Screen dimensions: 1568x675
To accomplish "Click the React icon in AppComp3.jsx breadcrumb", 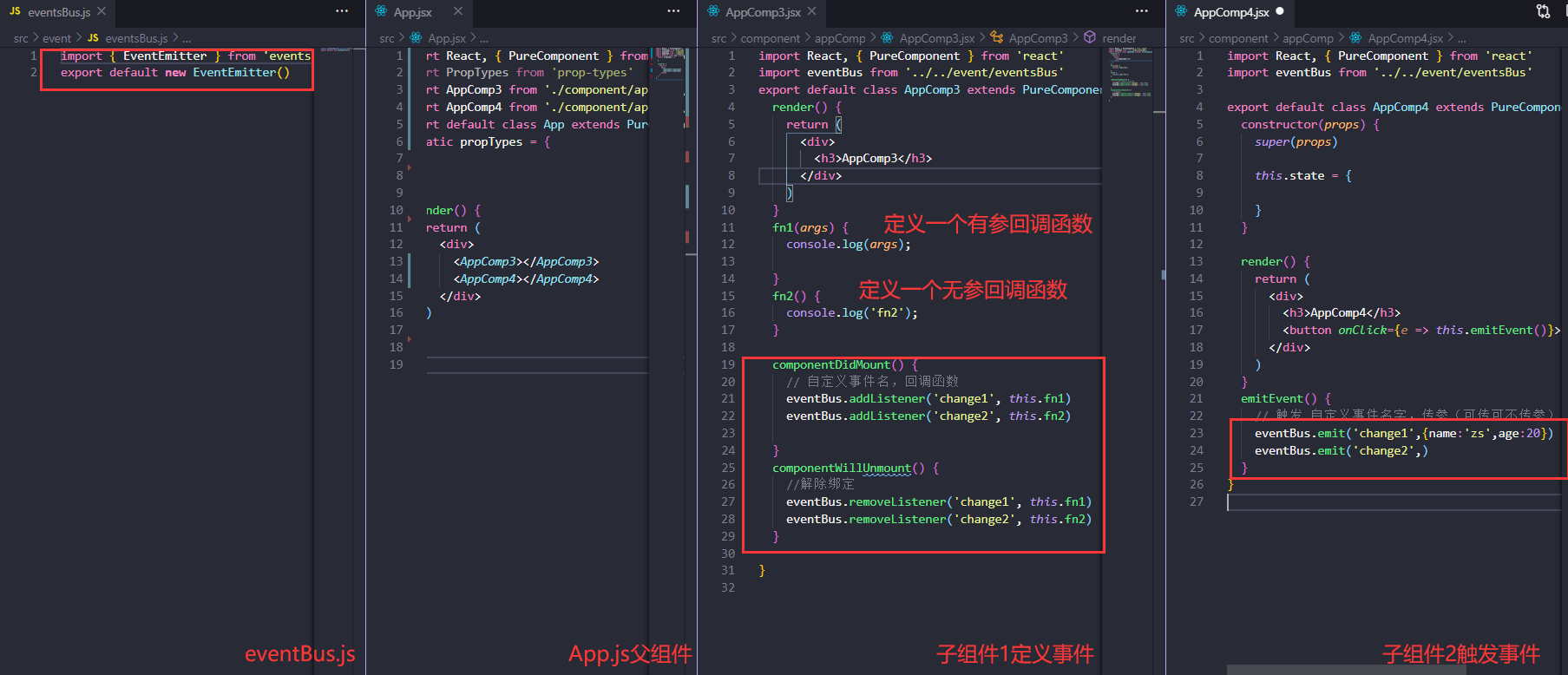I will [x=887, y=38].
